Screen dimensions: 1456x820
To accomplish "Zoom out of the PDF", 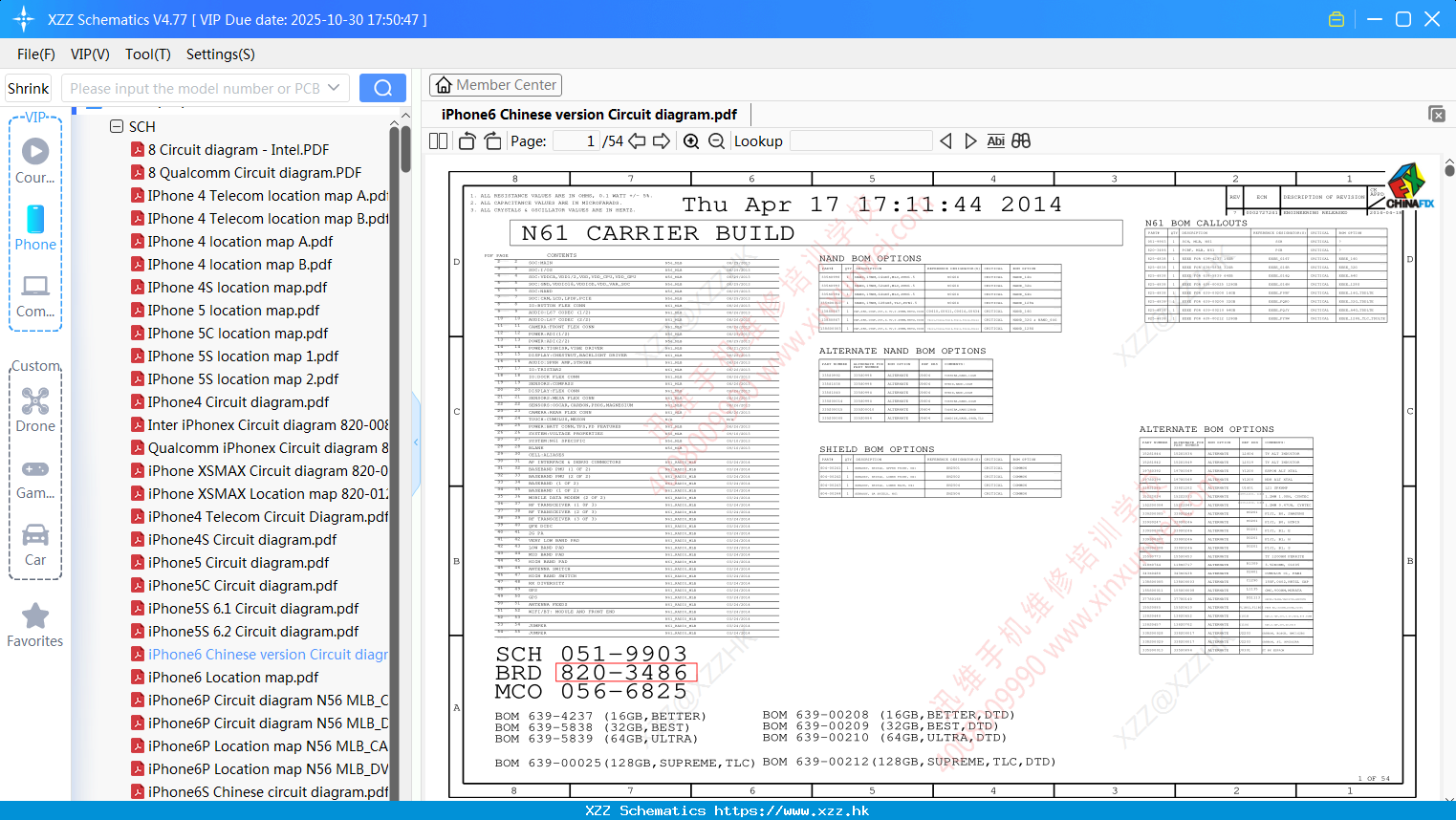I will (716, 140).
